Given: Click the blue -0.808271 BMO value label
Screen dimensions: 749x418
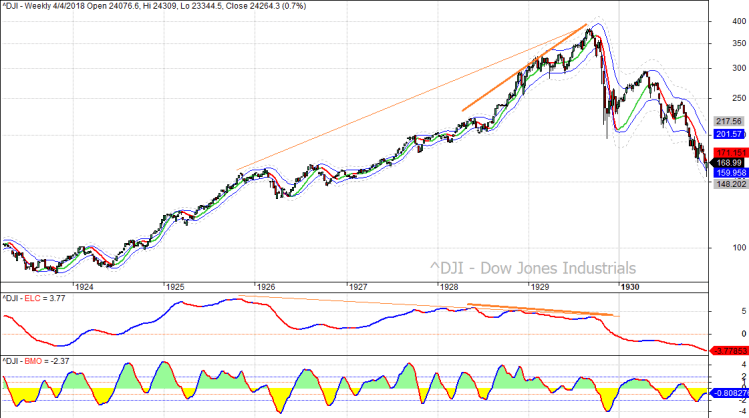Looking at the screenshot, I should coord(727,393).
